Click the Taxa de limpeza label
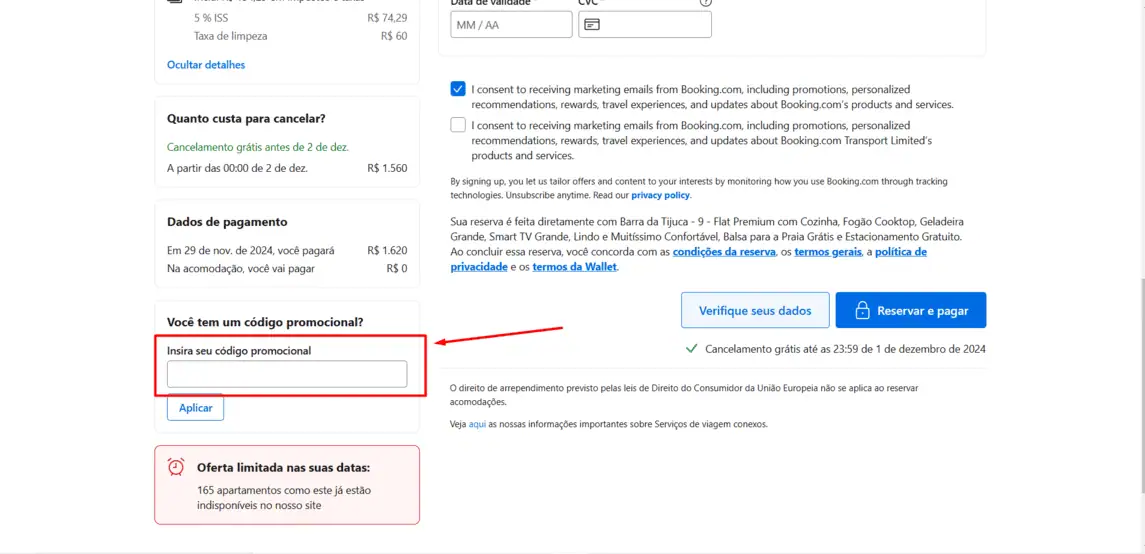 pyautogui.click(x=231, y=36)
